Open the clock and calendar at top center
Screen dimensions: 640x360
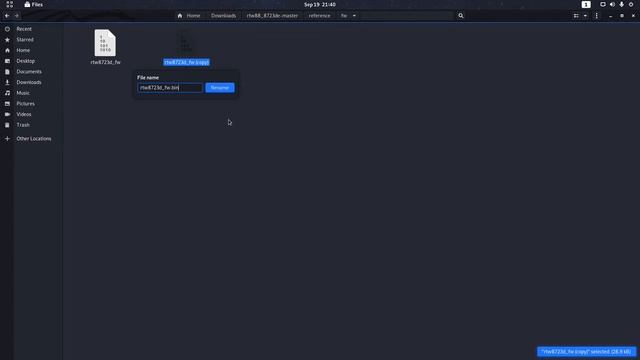pyautogui.click(x=320, y=4)
